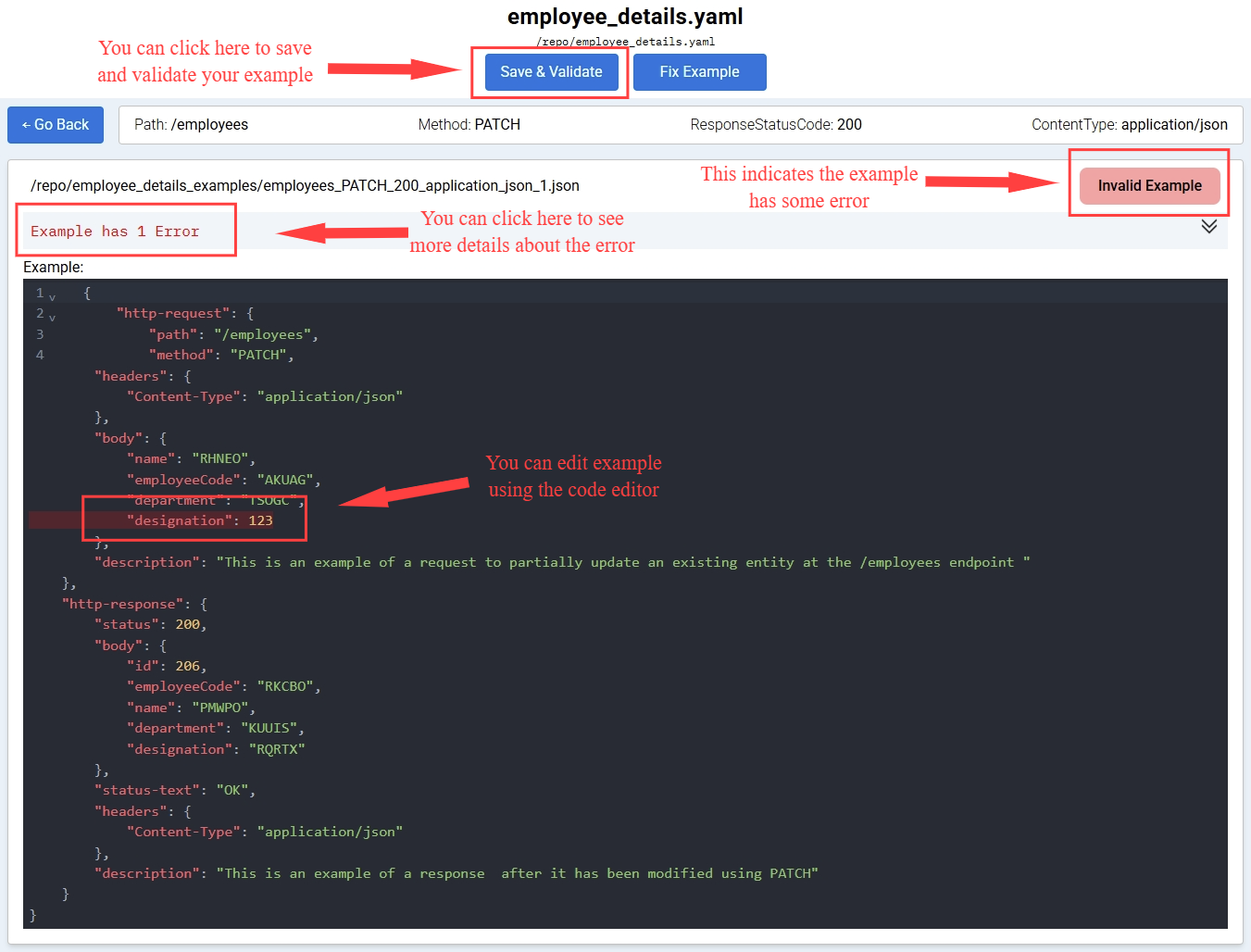Click the Save & Validate button

pos(551,72)
